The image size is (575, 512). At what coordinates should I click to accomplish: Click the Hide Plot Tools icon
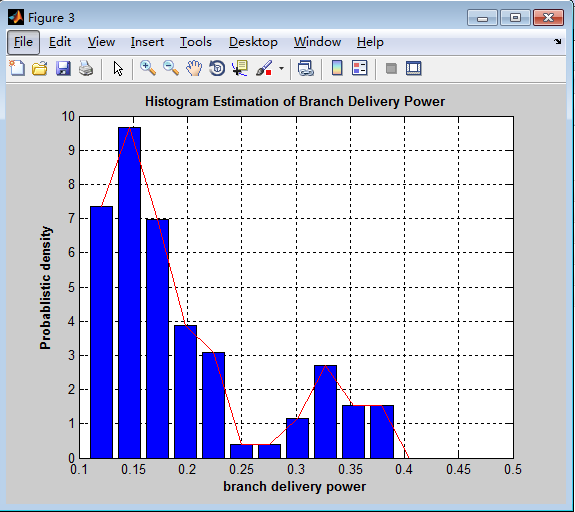coord(391,68)
